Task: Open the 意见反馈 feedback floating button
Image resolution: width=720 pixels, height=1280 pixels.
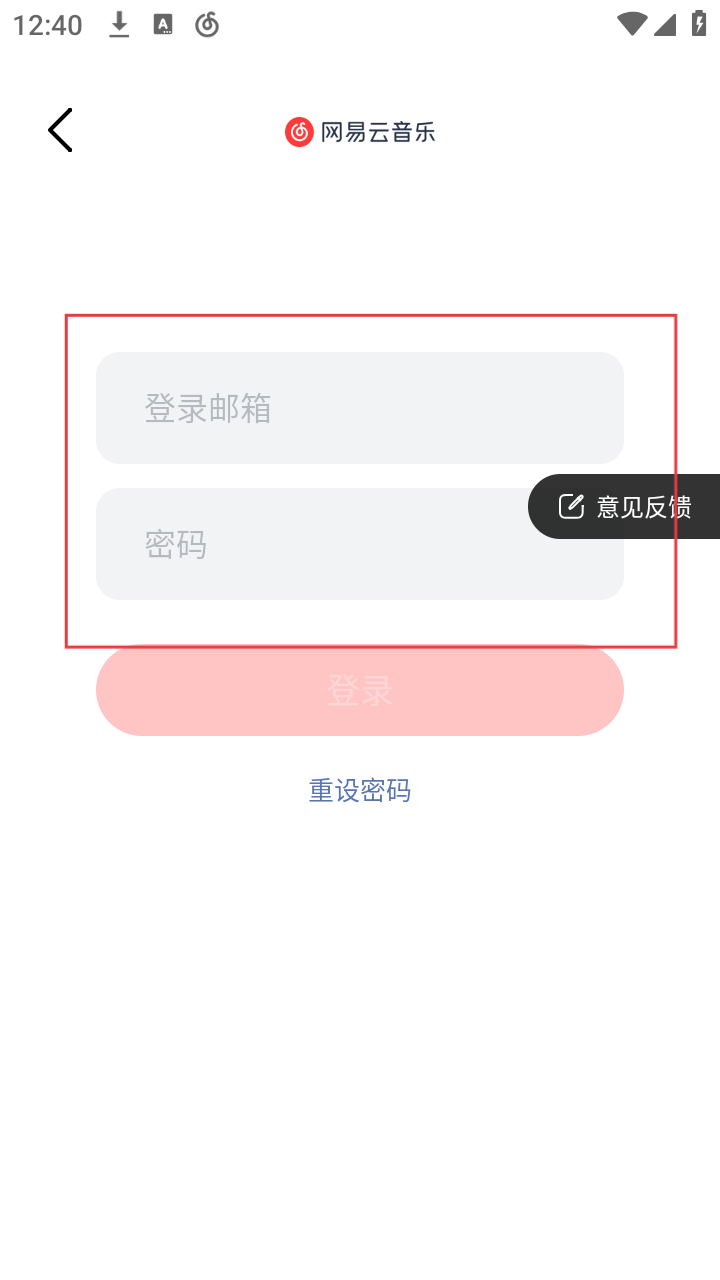Action: pos(624,507)
